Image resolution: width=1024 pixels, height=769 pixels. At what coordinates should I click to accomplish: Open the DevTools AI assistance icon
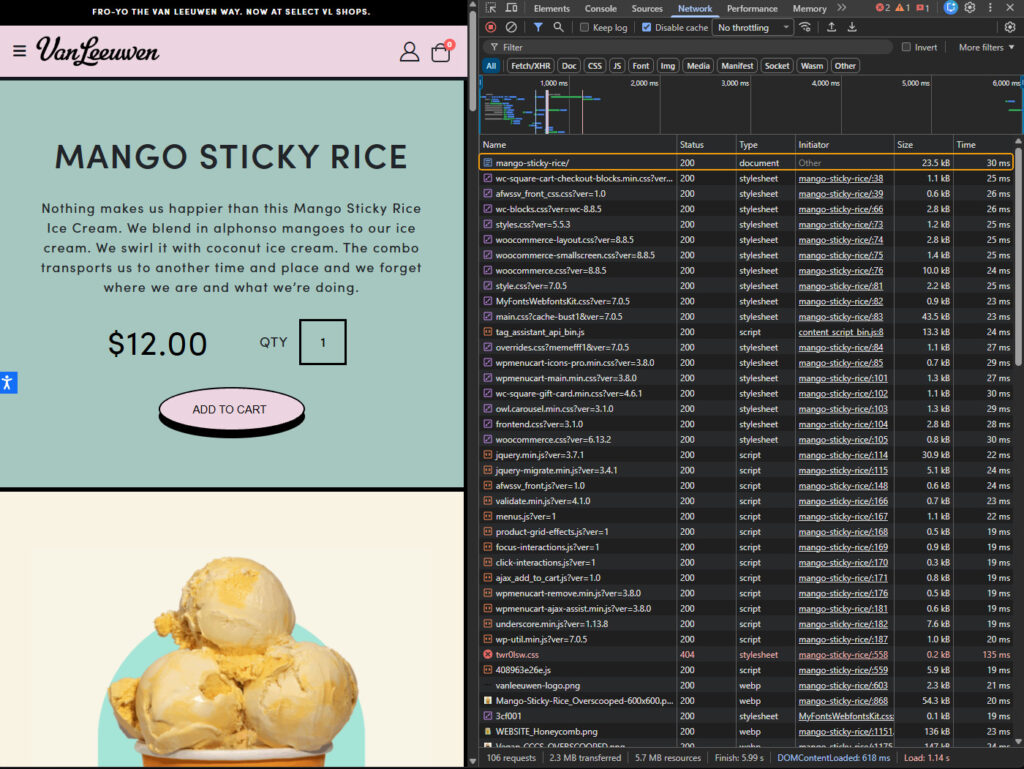click(x=951, y=8)
